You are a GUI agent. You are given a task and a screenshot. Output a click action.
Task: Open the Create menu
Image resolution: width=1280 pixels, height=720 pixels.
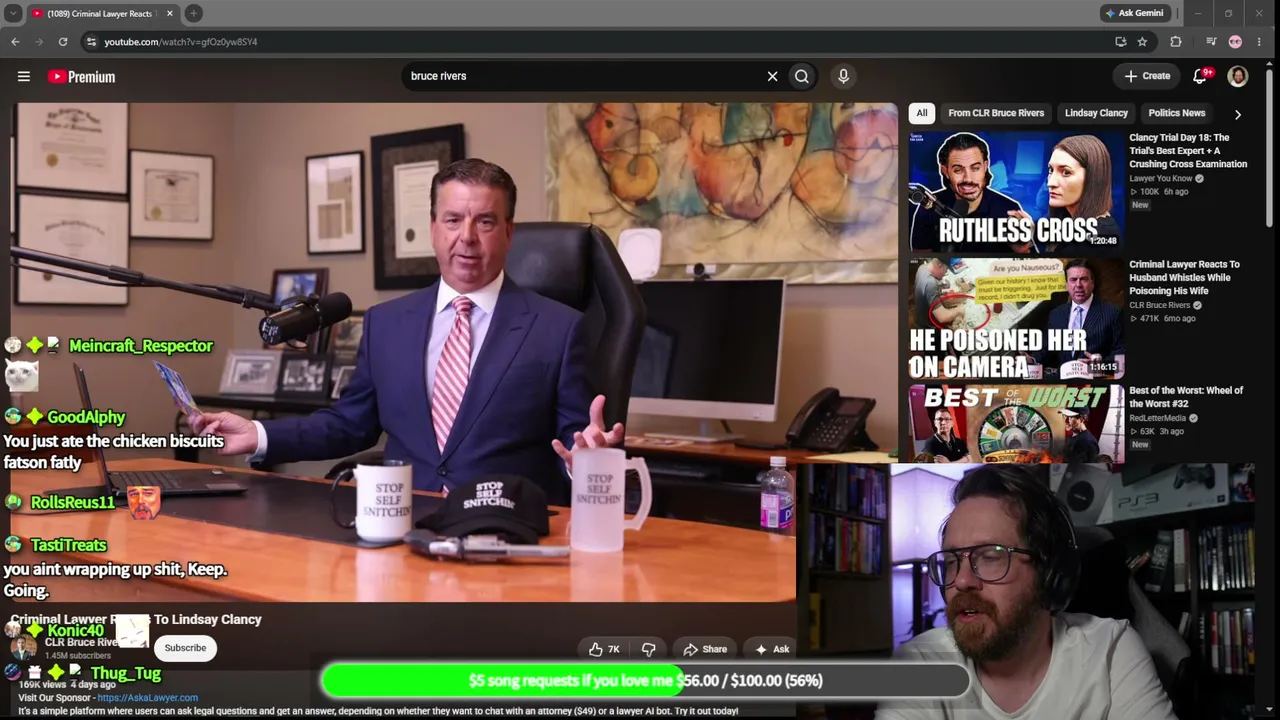tap(1147, 76)
